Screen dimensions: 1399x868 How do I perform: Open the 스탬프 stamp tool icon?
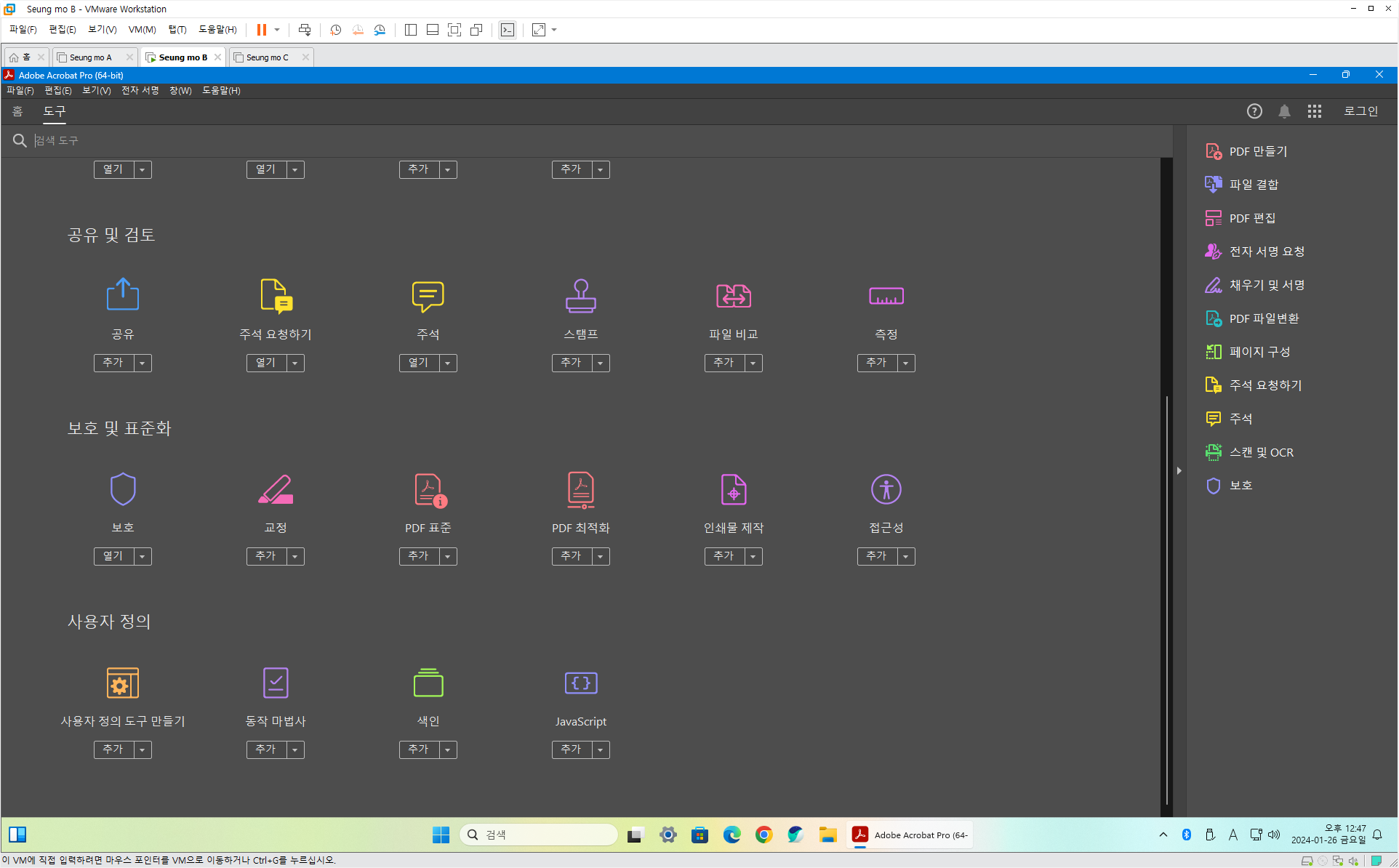[580, 296]
